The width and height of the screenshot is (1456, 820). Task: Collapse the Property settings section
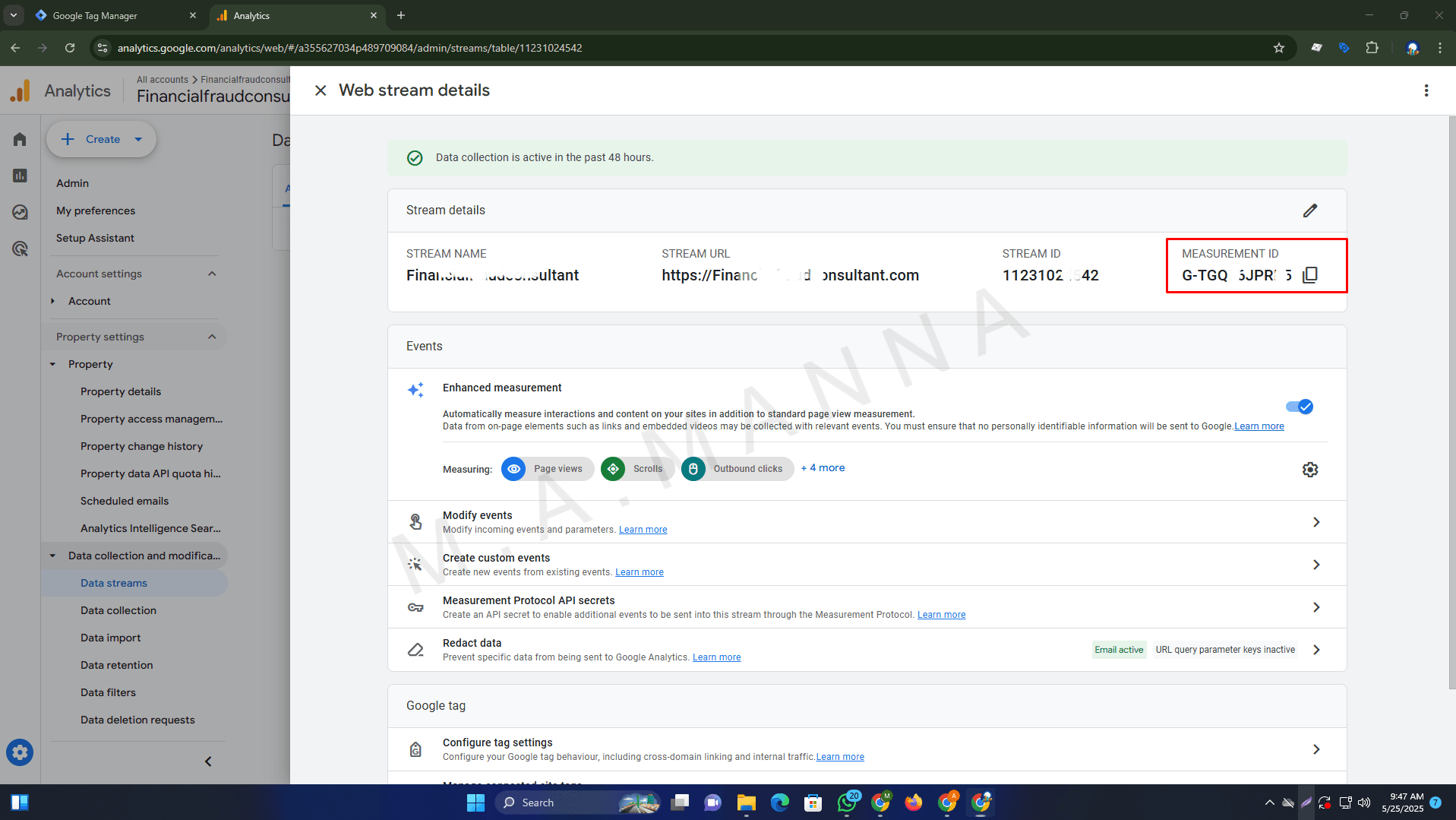tap(212, 337)
